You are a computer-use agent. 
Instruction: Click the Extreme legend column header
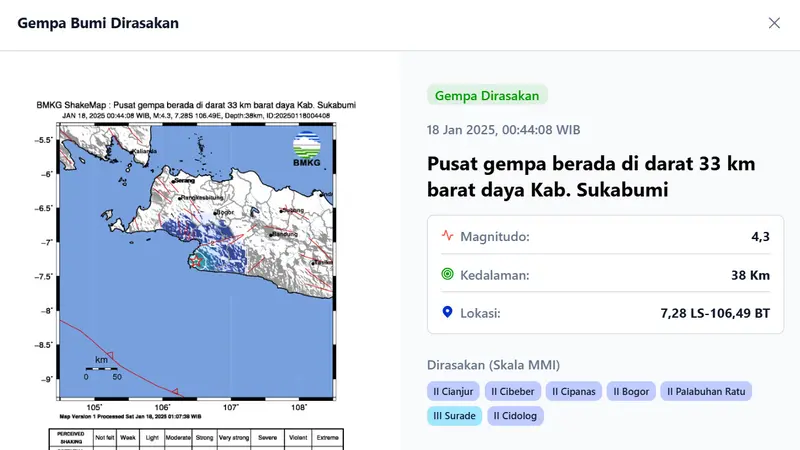[x=327, y=438]
